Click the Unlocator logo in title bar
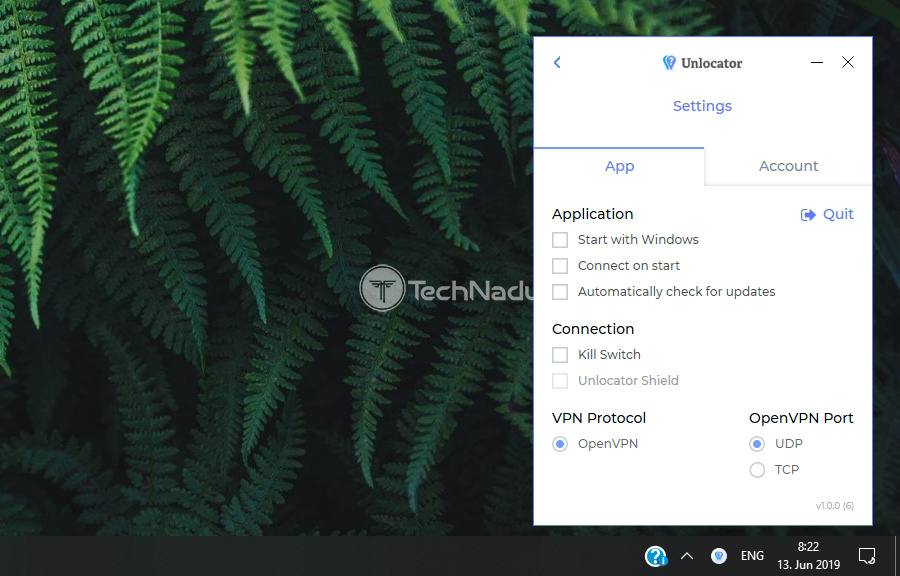 click(x=702, y=63)
